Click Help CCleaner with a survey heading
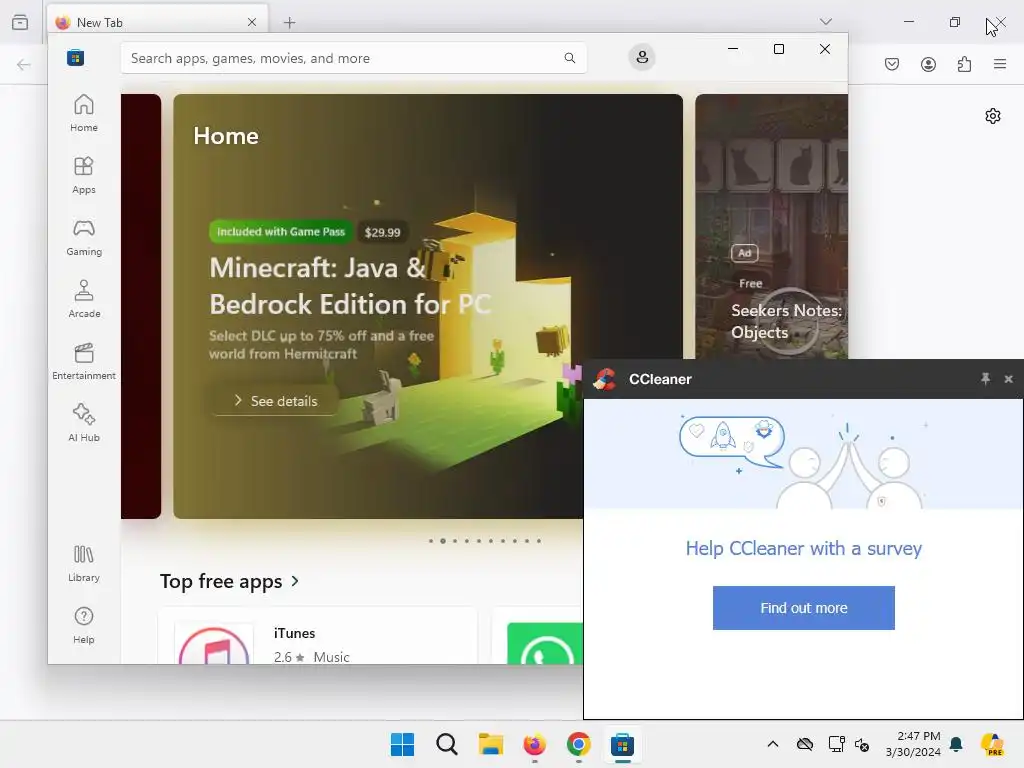Screen dimensions: 1024x768 (x=803, y=549)
